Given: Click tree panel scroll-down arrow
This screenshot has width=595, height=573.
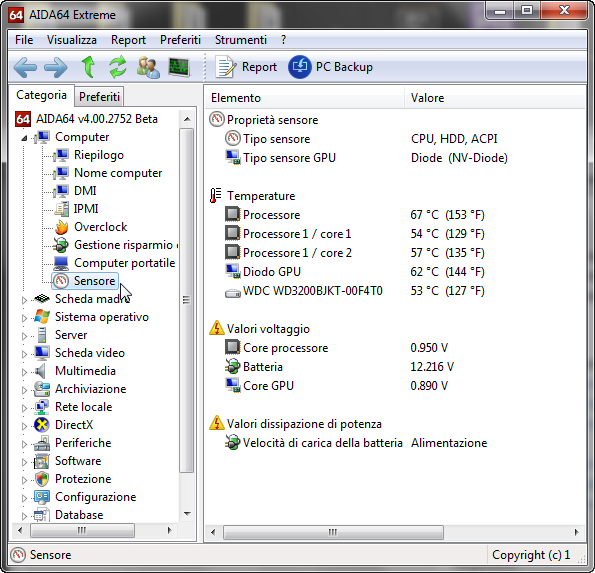Looking at the screenshot, I should point(187,514).
